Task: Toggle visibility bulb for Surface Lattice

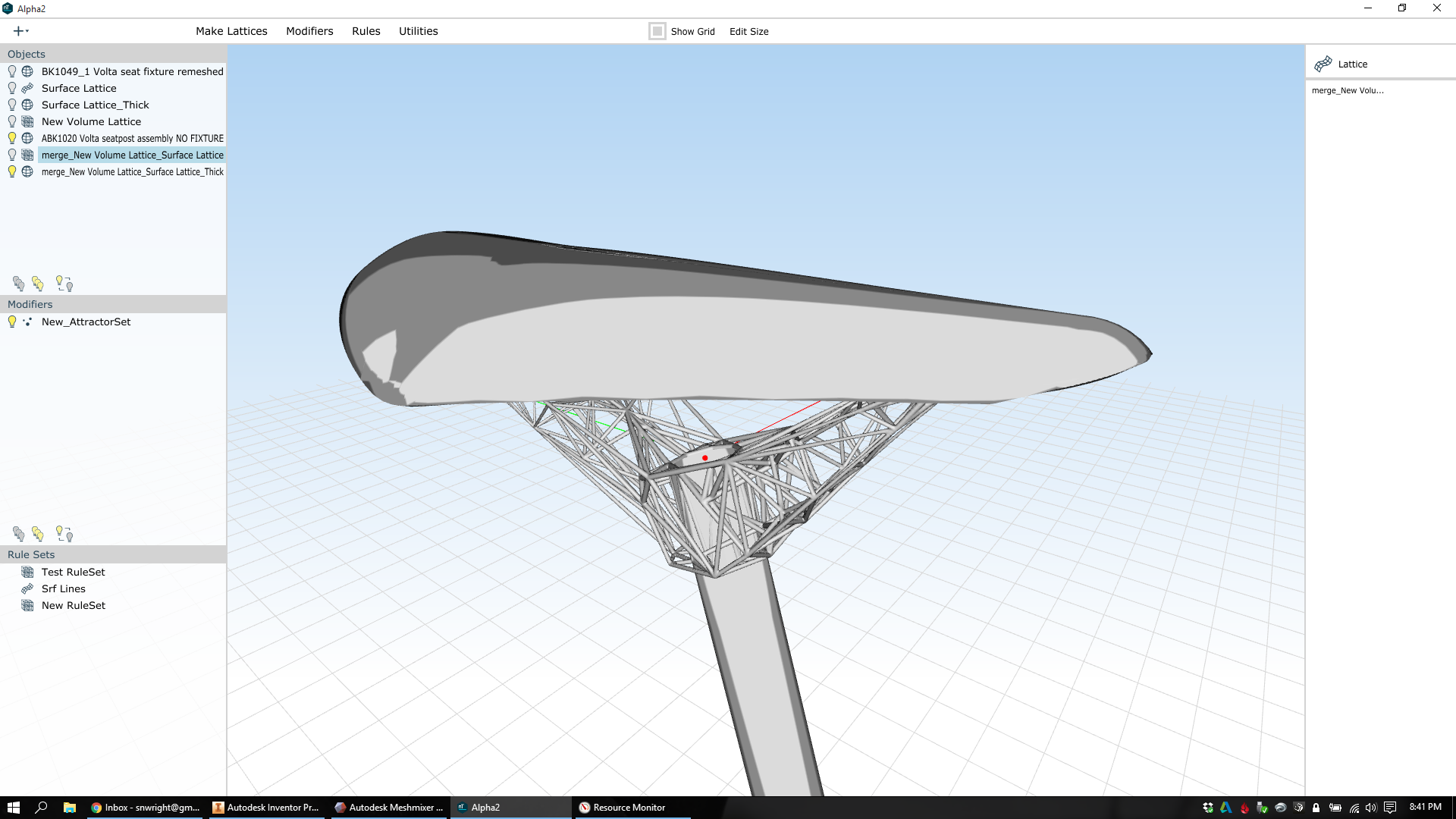Action: (x=12, y=88)
